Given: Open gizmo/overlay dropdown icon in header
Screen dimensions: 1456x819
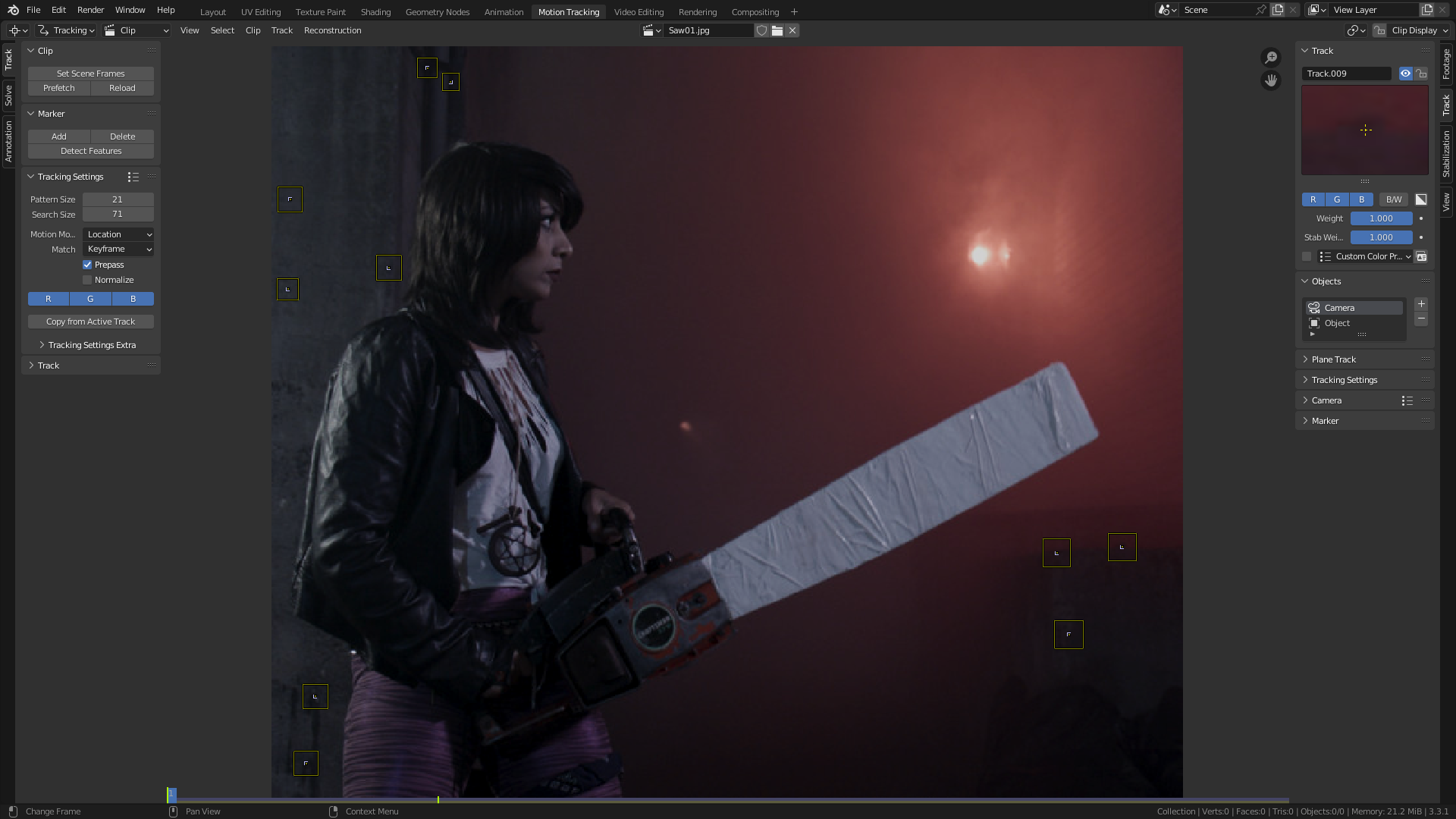Looking at the screenshot, I should point(1356,30).
